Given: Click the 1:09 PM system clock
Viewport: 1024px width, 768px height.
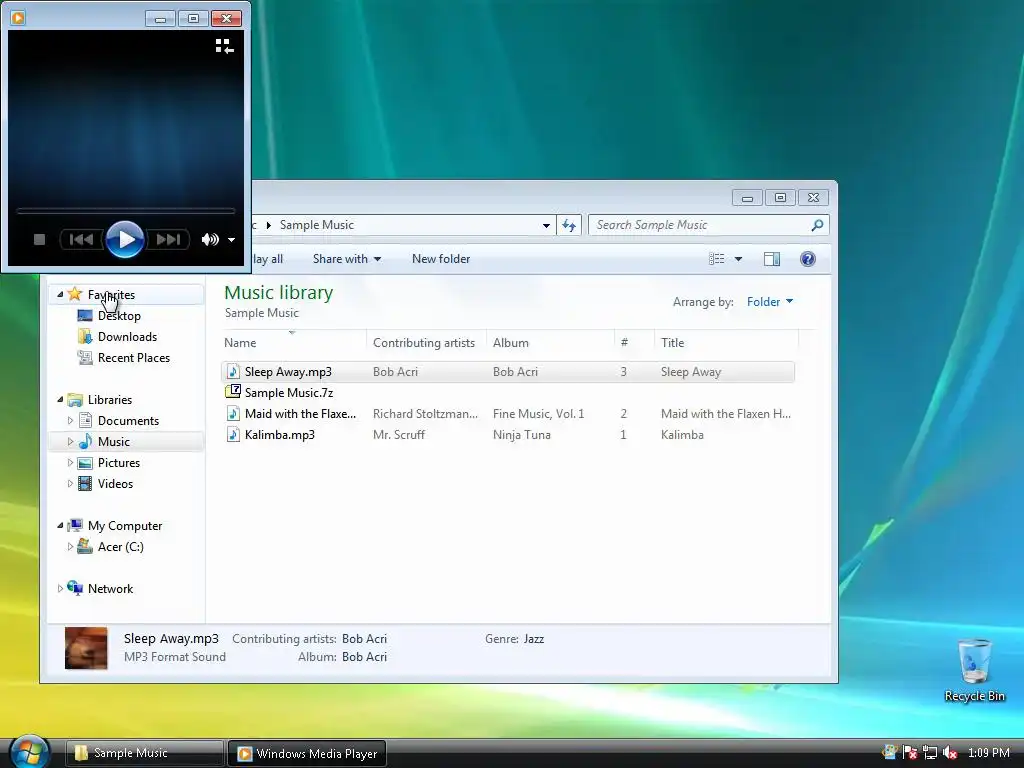Looking at the screenshot, I should 989,753.
